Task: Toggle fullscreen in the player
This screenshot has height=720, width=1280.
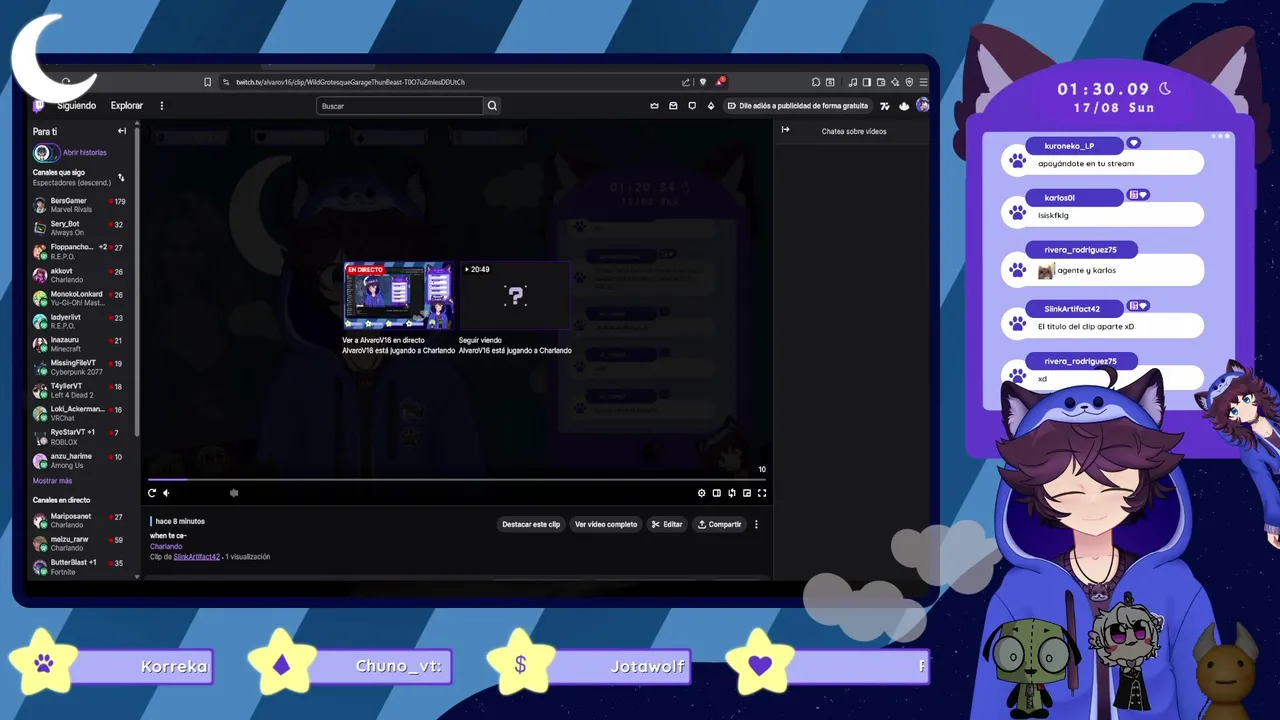Action: pos(762,493)
